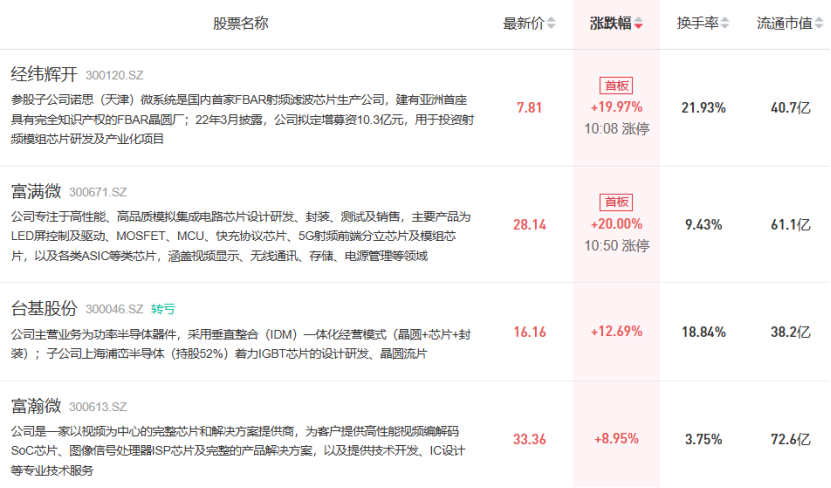Image resolution: width=831 pixels, height=488 pixels.
Task: Click price 33.36
Action: tap(529, 439)
